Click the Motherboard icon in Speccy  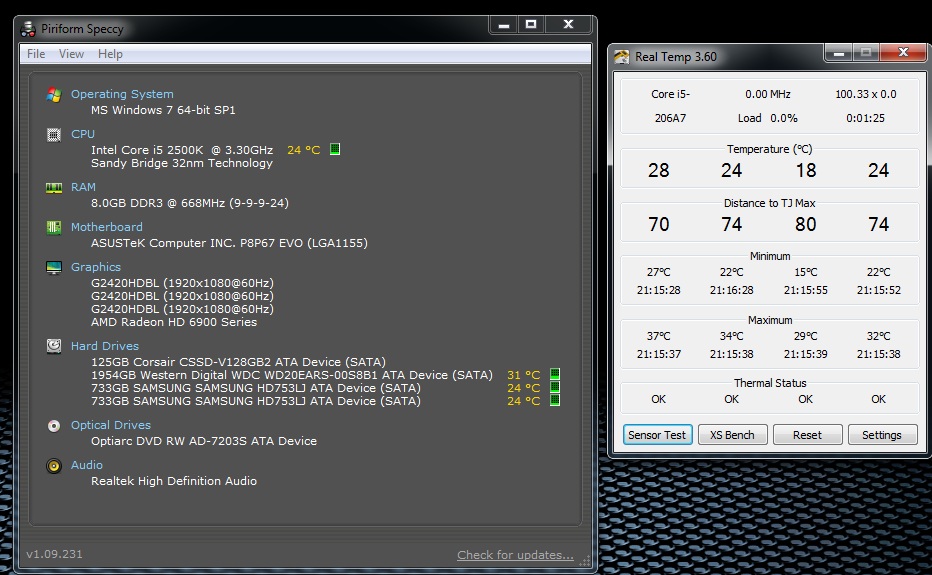54,227
